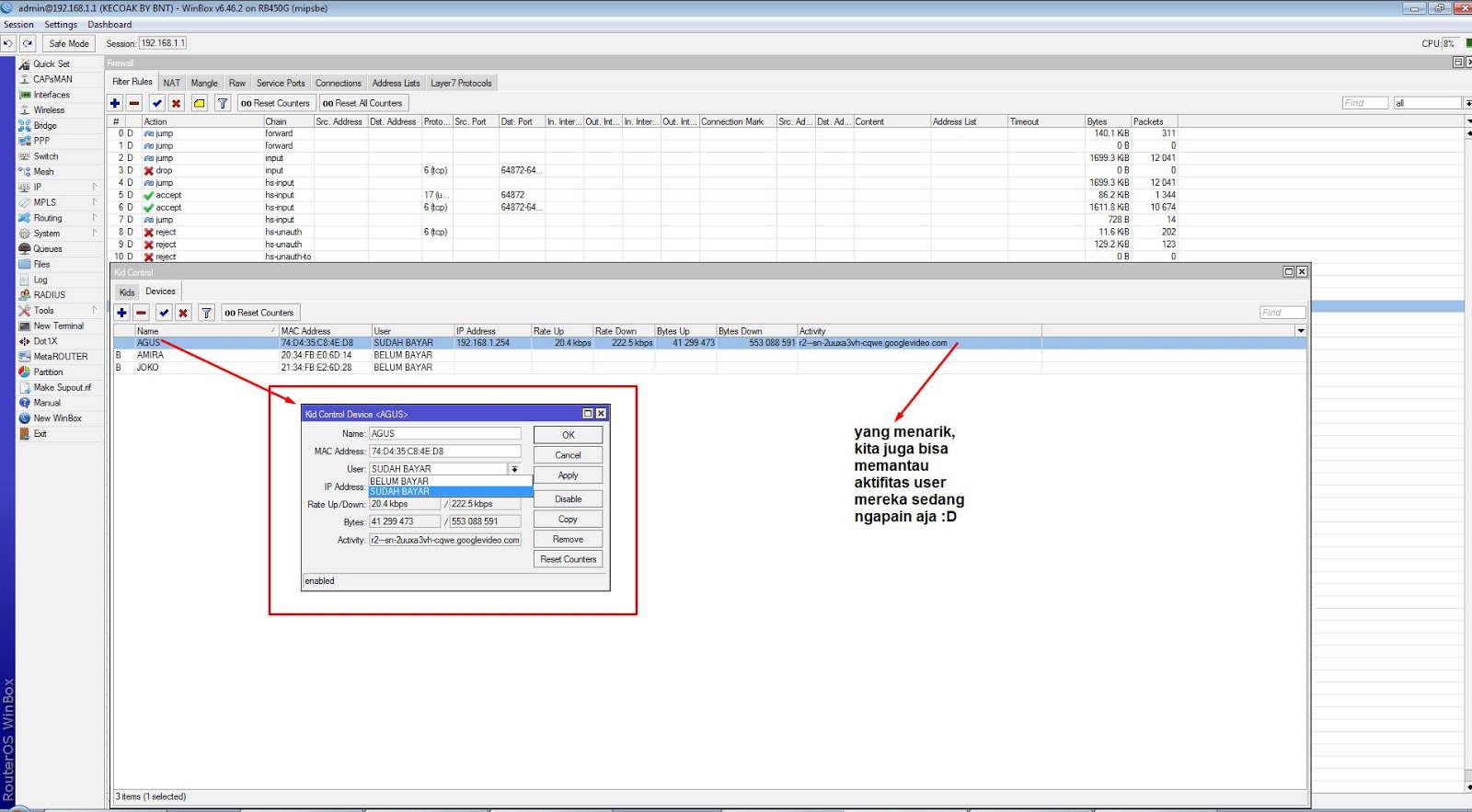Viewport: 1472px width, 812px height.
Task: Enable selected Kid Control device
Action: point(164,313)
